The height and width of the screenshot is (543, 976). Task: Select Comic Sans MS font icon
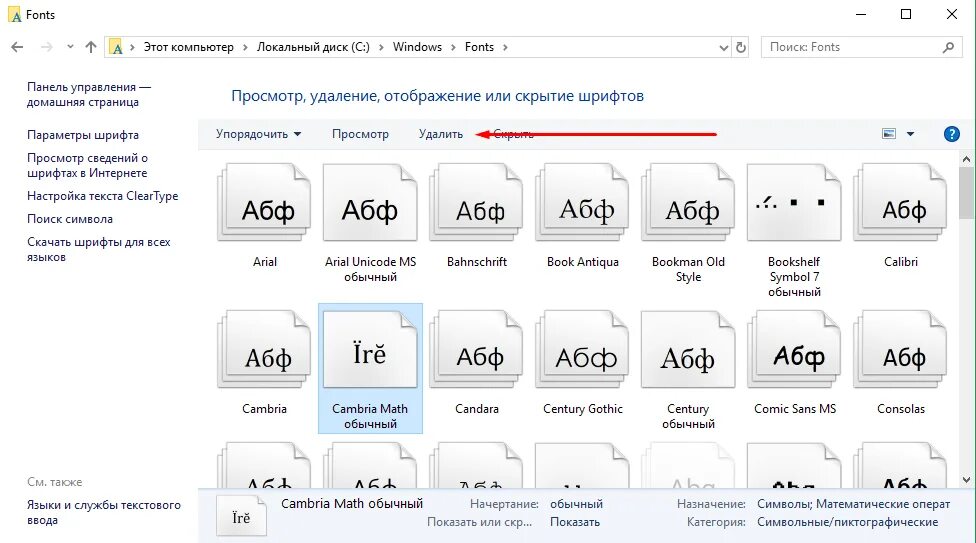(794, 350)
